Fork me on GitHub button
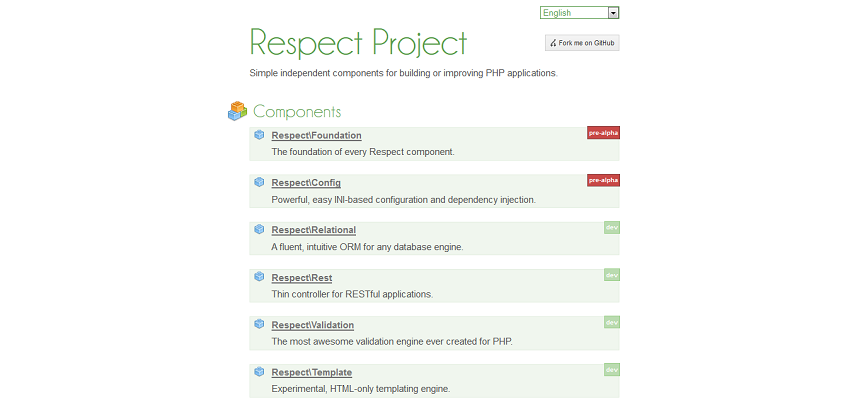The image size is (850, 402). 582,43
